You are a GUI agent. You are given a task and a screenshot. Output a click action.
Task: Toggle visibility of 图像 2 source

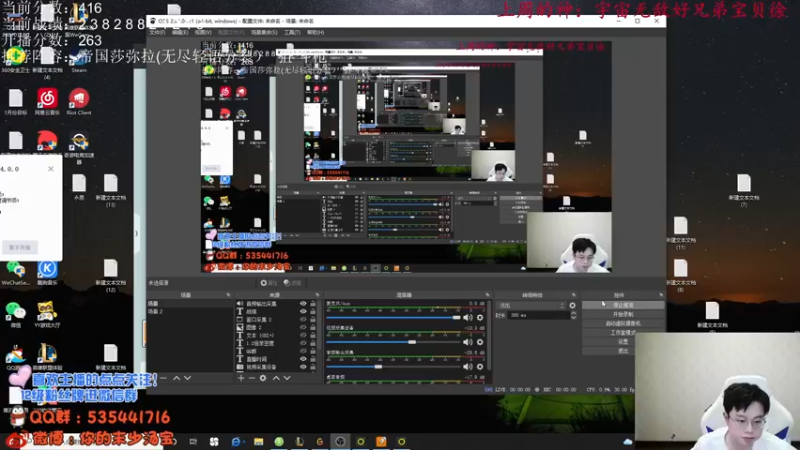(303, 327)
